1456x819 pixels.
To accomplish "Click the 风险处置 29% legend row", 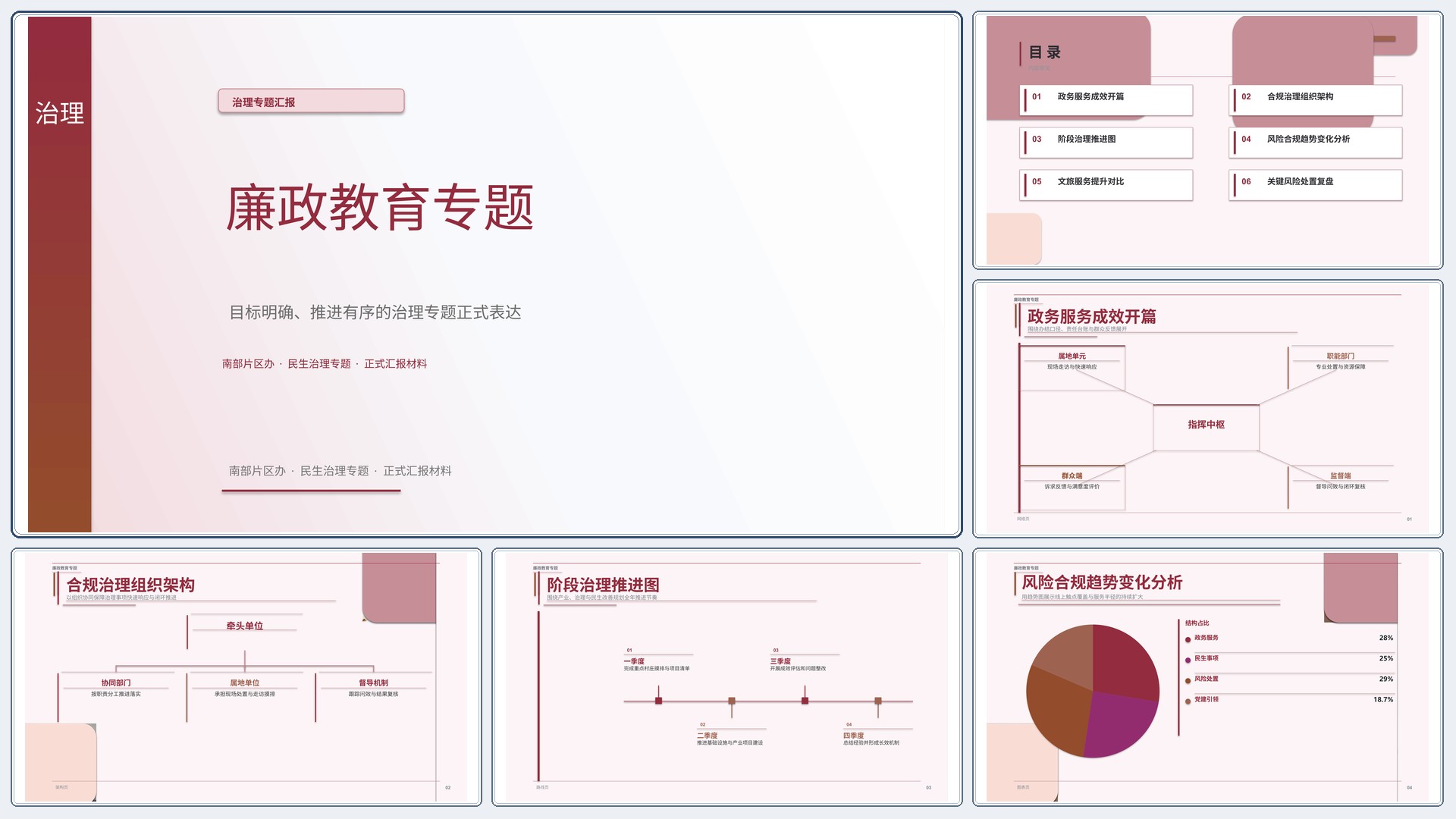I will coord(1289,679).
